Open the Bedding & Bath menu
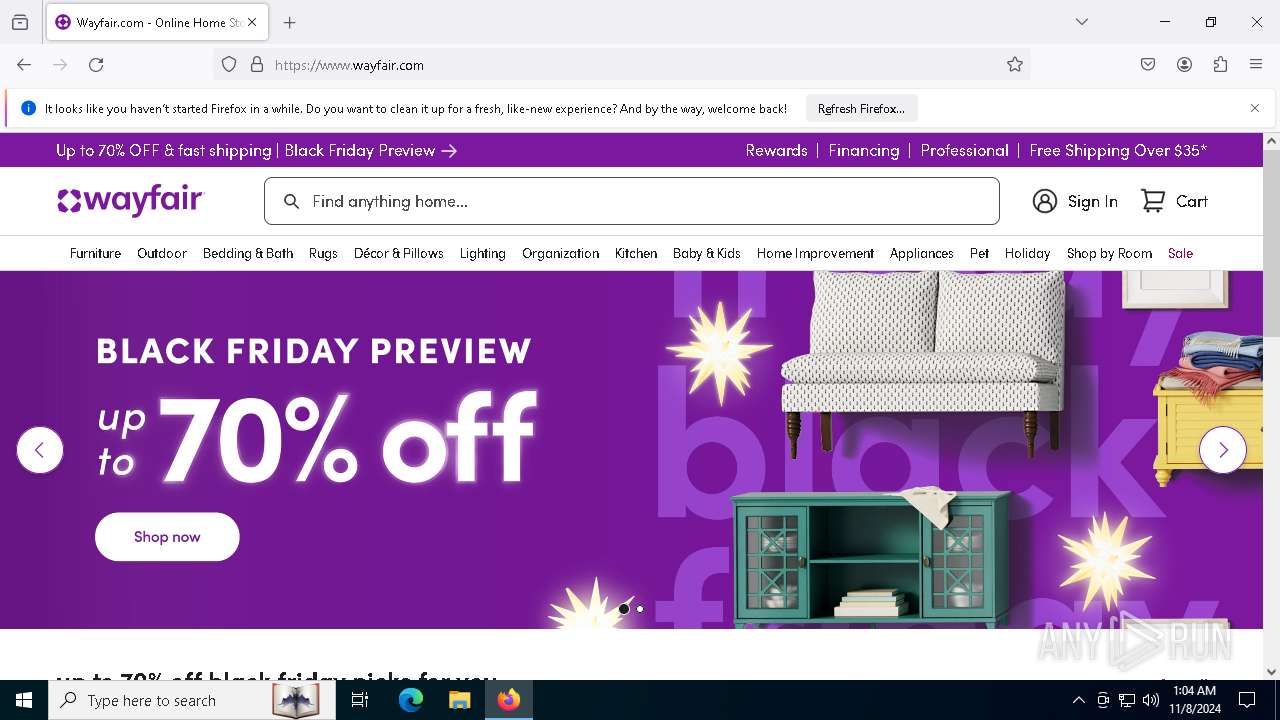Screen dimensions: 1280x720 coord(248,254)
